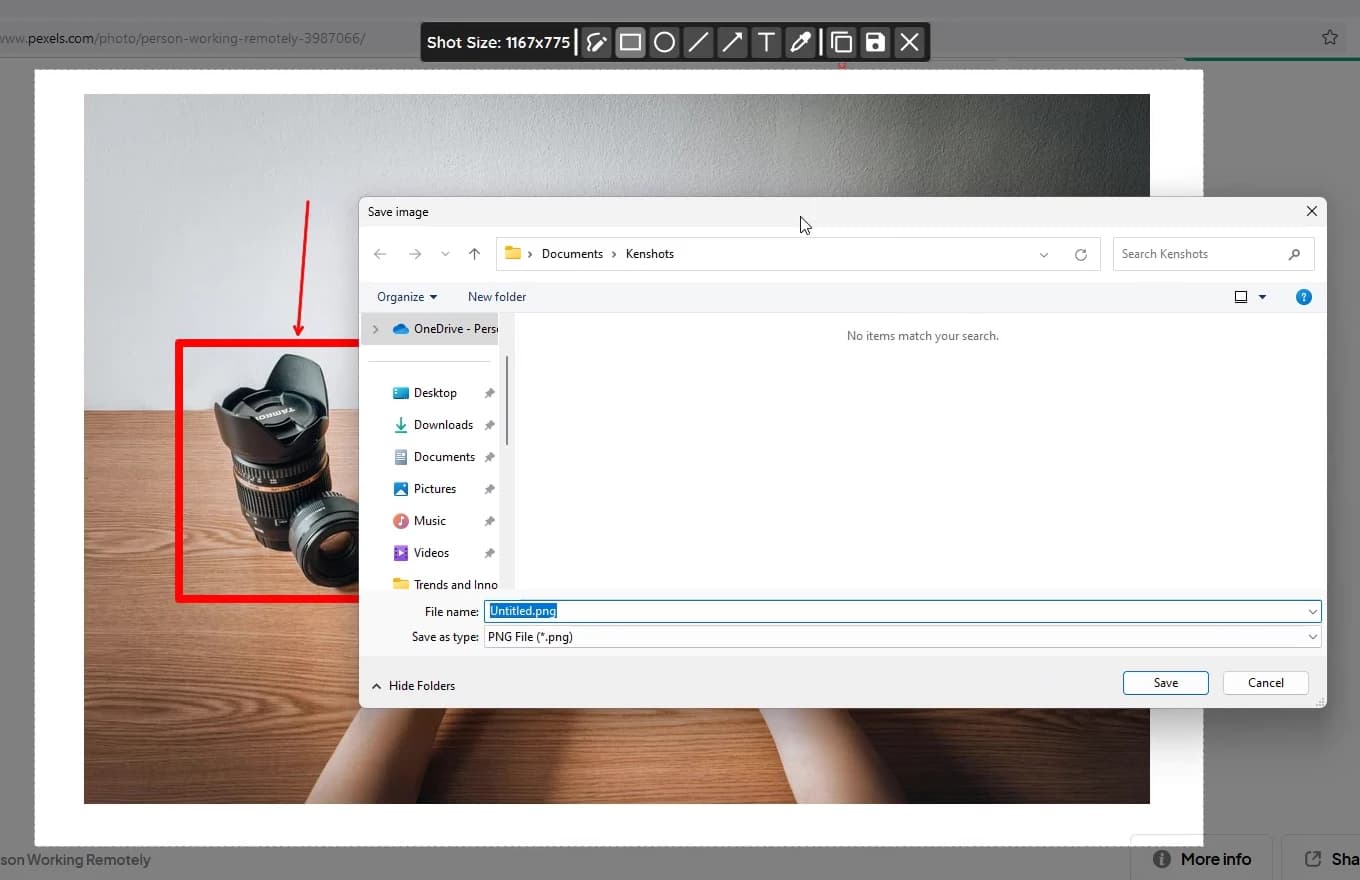Refresh the Kenshots folder view
1360x880 pixels.
1080,255
